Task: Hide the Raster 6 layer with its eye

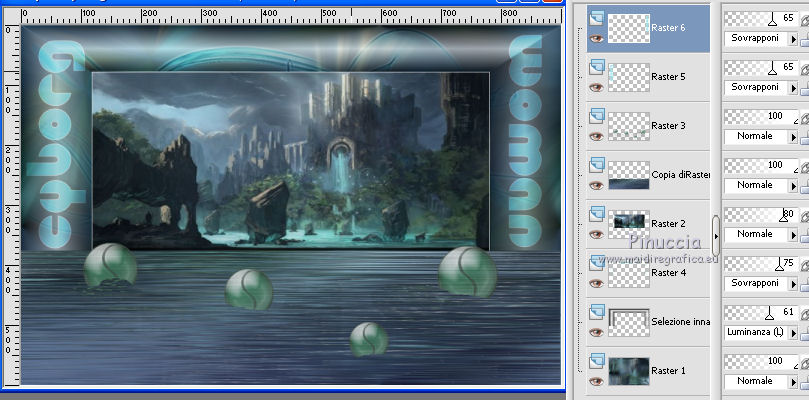Action: (x=596, y=38)
